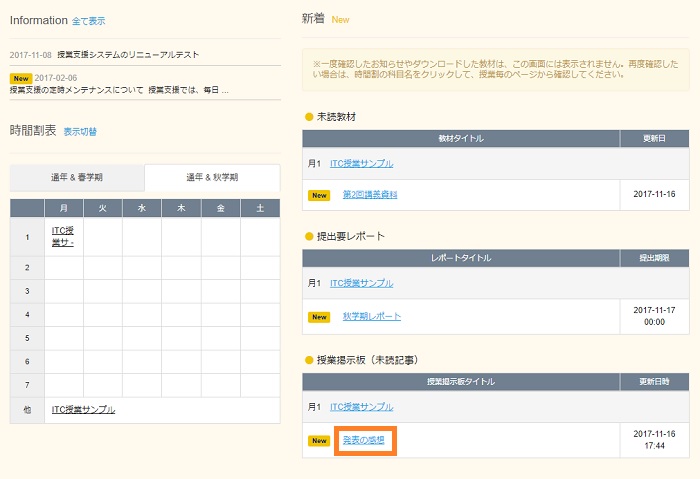Click the 教材タイトル column header
The width and height of the screenshot is (700, 479).
coord(460,138)
